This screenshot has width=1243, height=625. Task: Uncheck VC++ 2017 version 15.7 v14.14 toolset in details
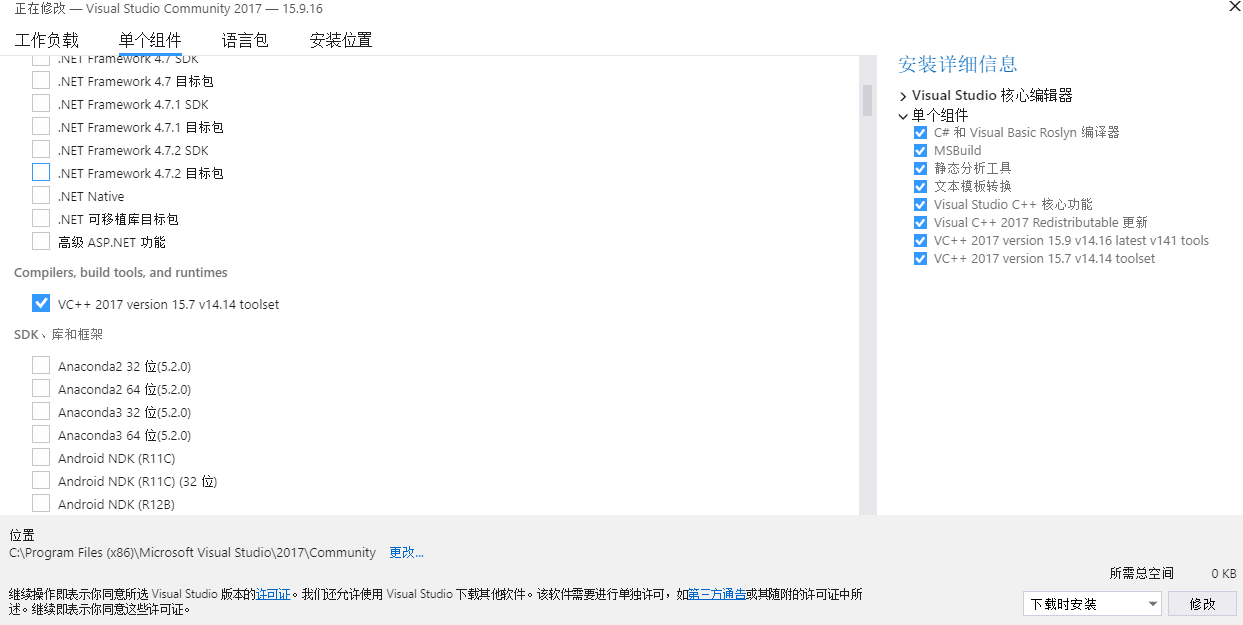920,259
